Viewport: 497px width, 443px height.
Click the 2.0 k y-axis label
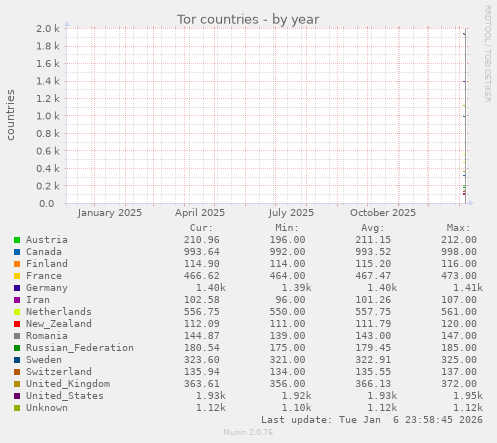point(48,29)
